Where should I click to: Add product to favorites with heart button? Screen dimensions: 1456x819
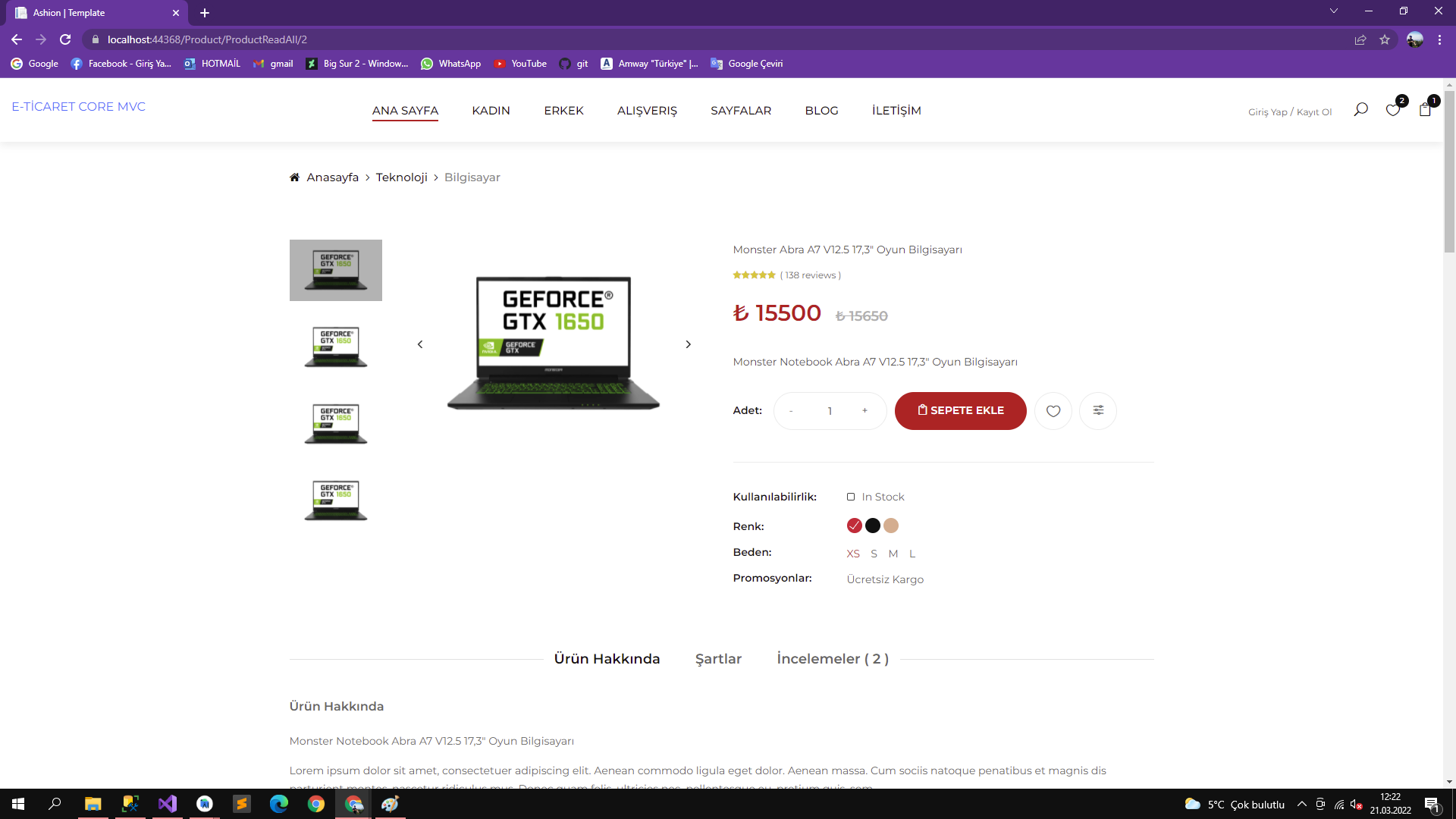click(x=1053, y=411)
